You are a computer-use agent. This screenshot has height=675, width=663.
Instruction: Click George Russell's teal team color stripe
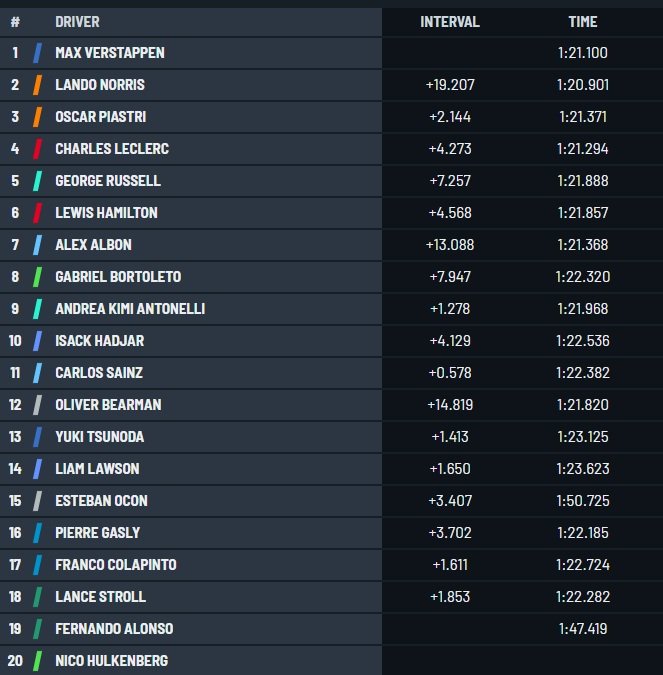point(37,181)
